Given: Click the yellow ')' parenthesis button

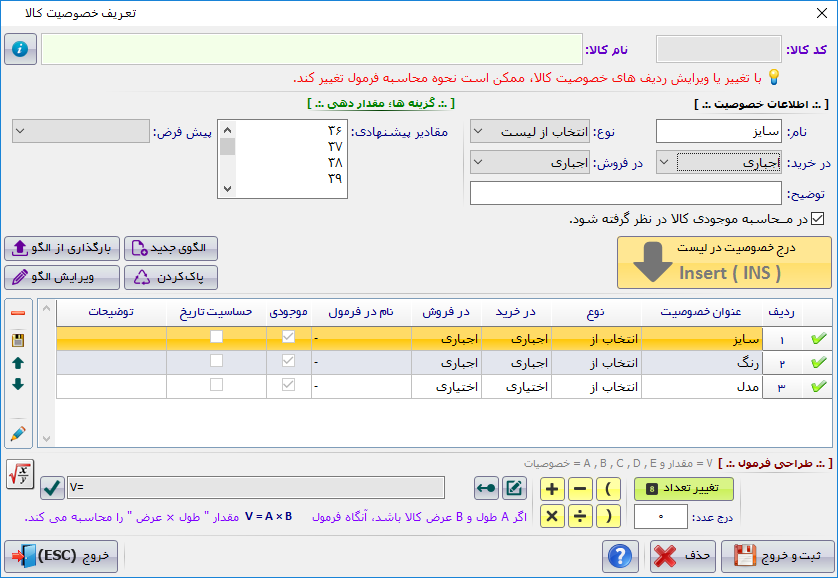Looking at the screenshot, I should pos(608,517).
